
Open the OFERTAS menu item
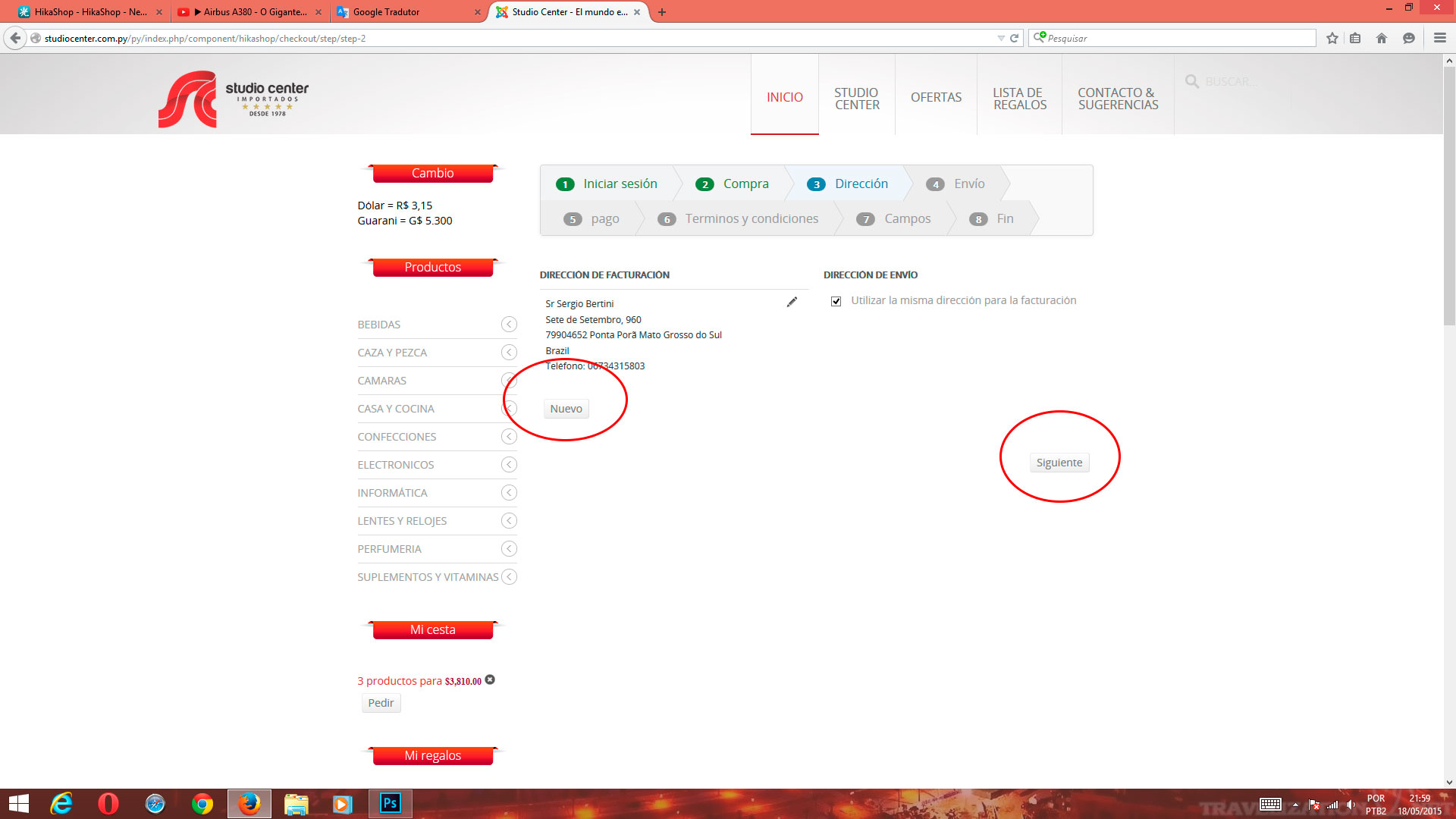pyautogui.click(x=936, y=97)
